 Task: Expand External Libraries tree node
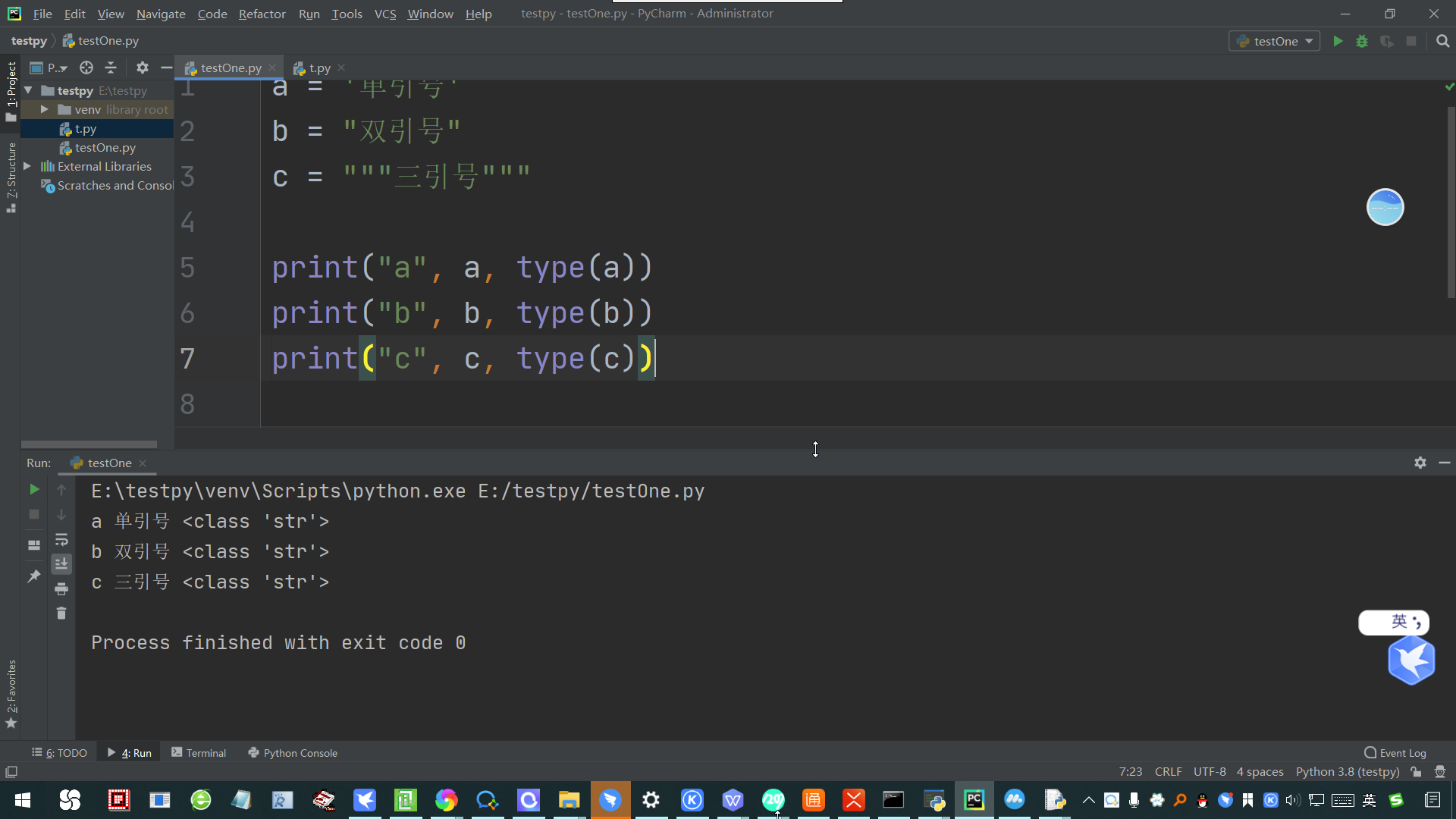click(x=27, y=166)
